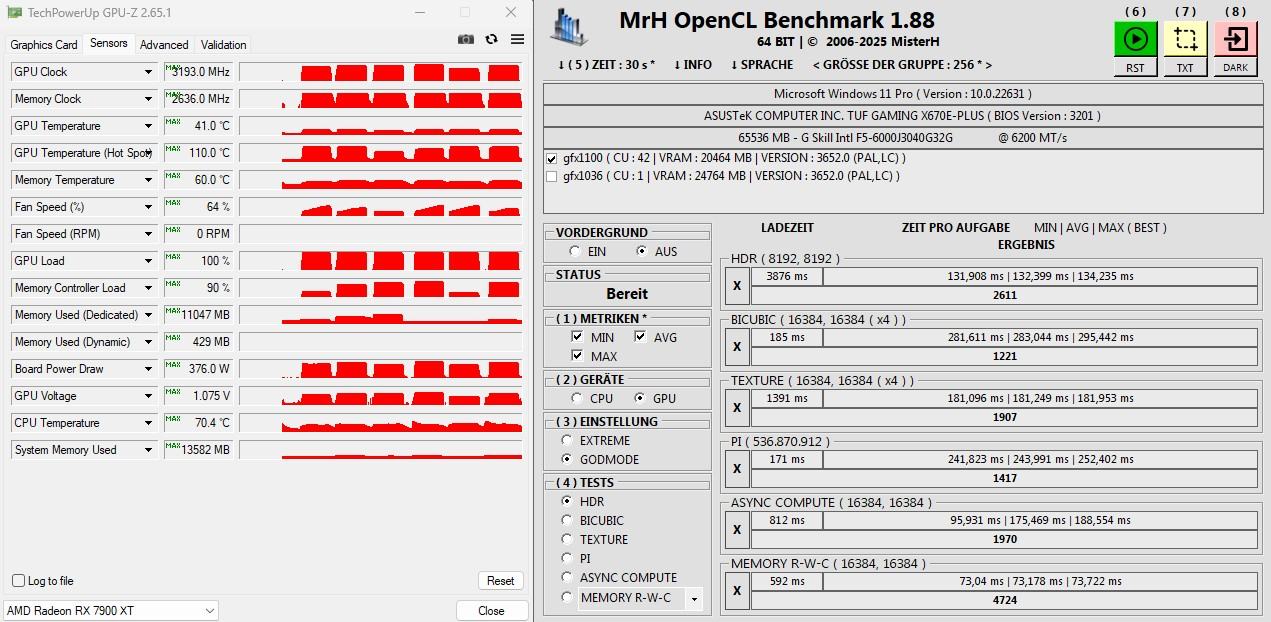This screenshot has height=622, width=1271.
Task: Click the X button beside MEMORY R-W-C result
Action: click(x=737, y=590)
